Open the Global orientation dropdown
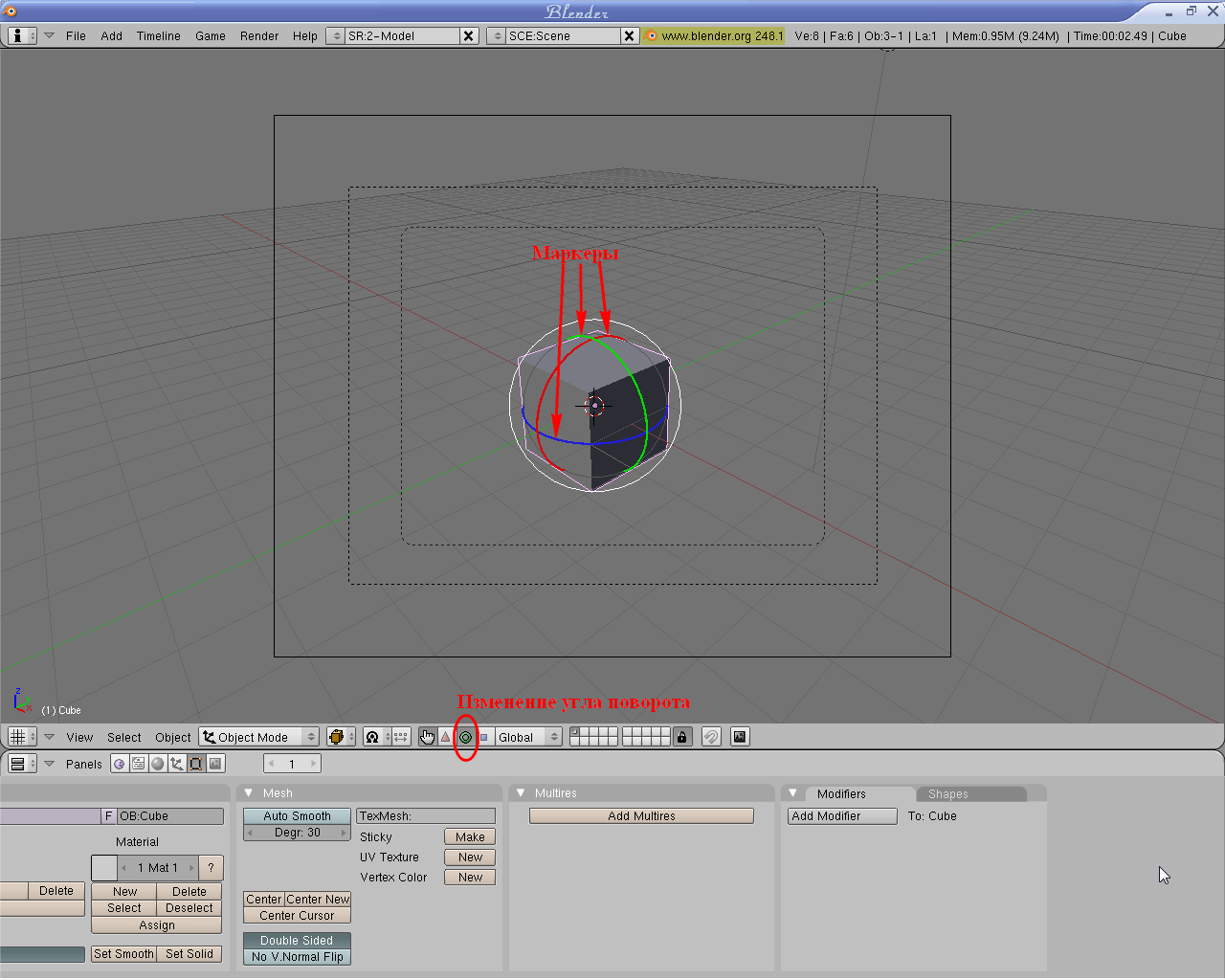This screenshot has width=1225, height=980. (527, 737)
